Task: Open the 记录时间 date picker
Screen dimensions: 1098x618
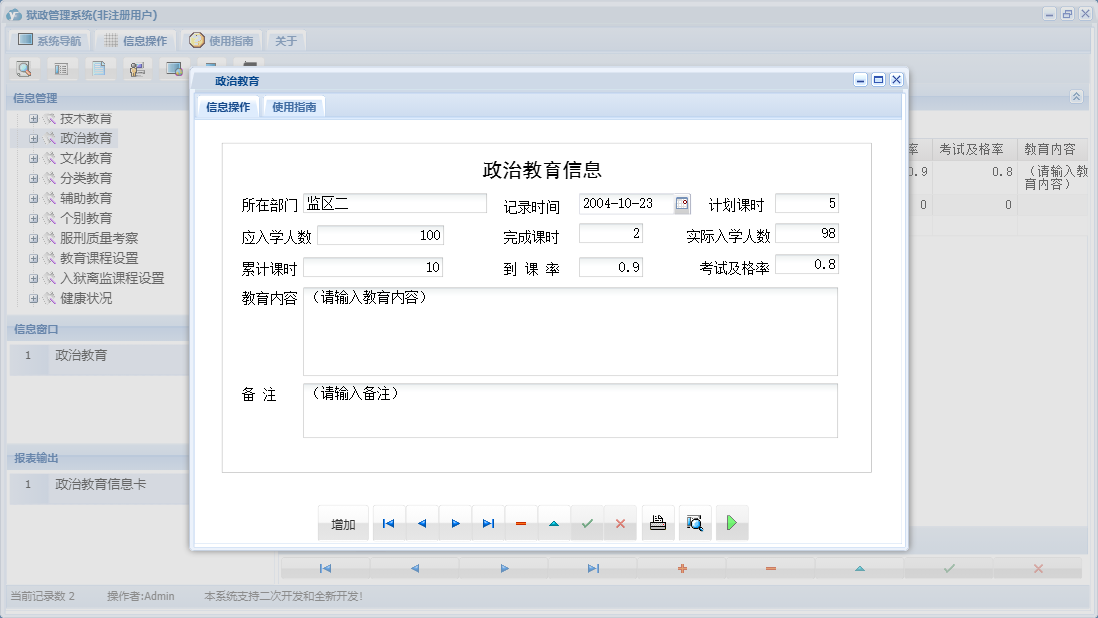Action: tap(683, 203)
